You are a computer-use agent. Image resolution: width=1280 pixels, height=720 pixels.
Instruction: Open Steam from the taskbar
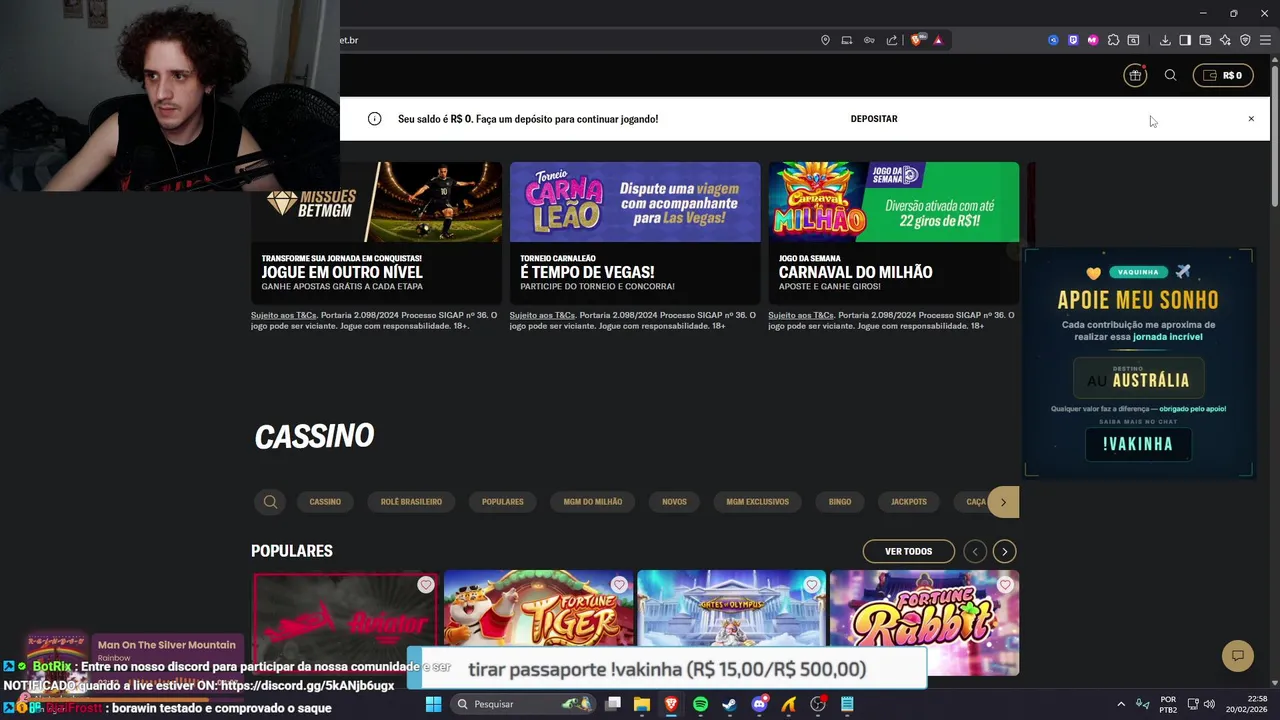tap(730, 704)
